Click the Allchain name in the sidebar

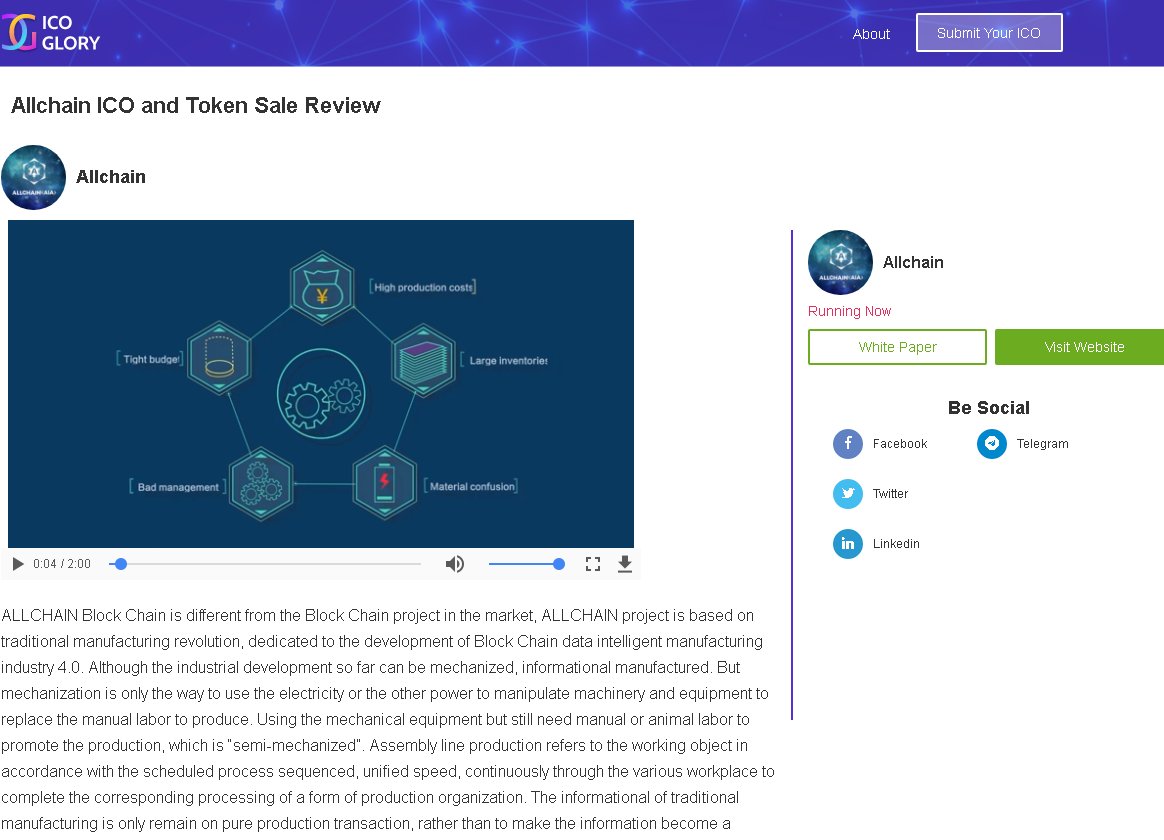[x=913, y=262]
